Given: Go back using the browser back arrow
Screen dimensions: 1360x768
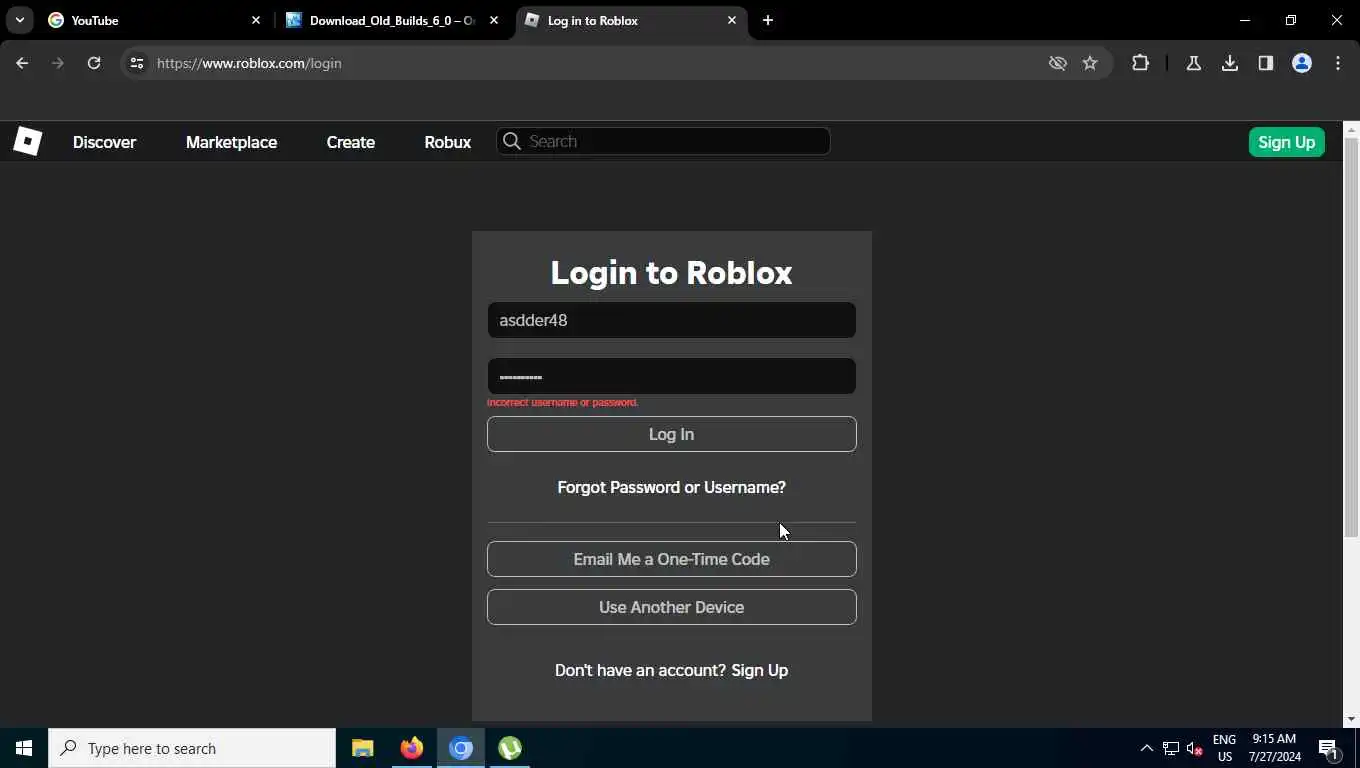Looking at the screenshot, I should click(22, 63).
